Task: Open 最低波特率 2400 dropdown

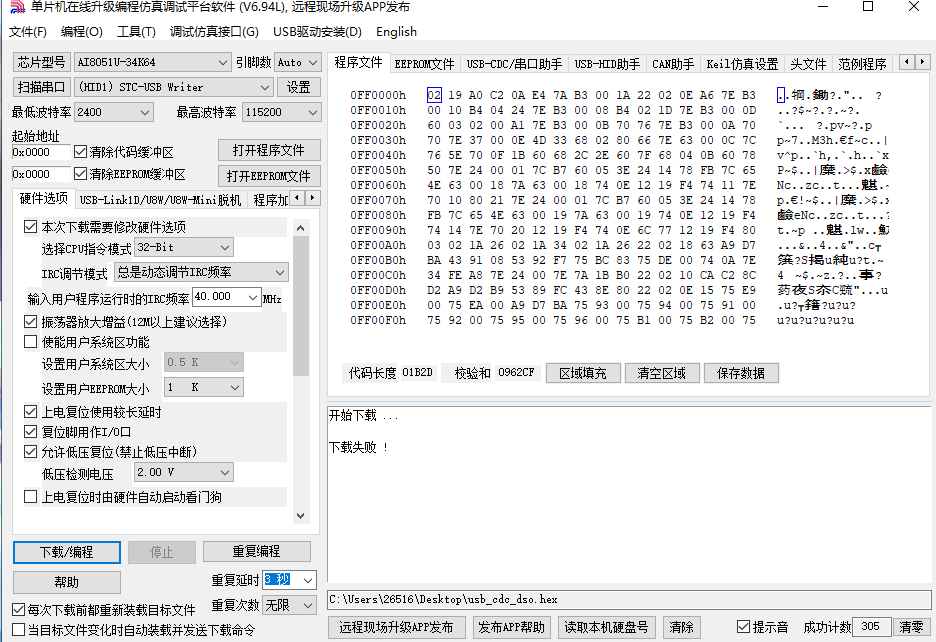Action: (113, 112)
